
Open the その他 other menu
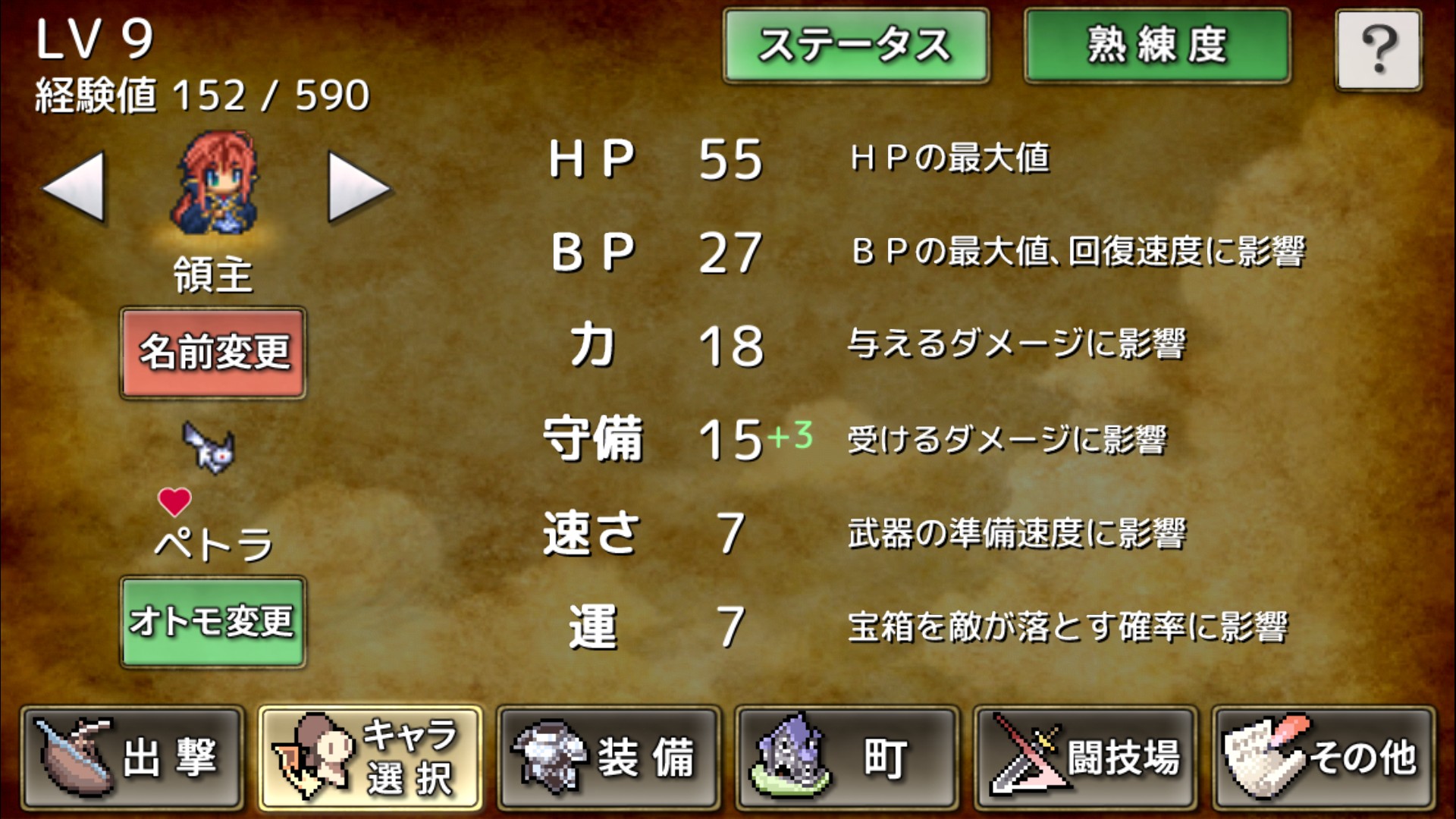coord(1324,758)
